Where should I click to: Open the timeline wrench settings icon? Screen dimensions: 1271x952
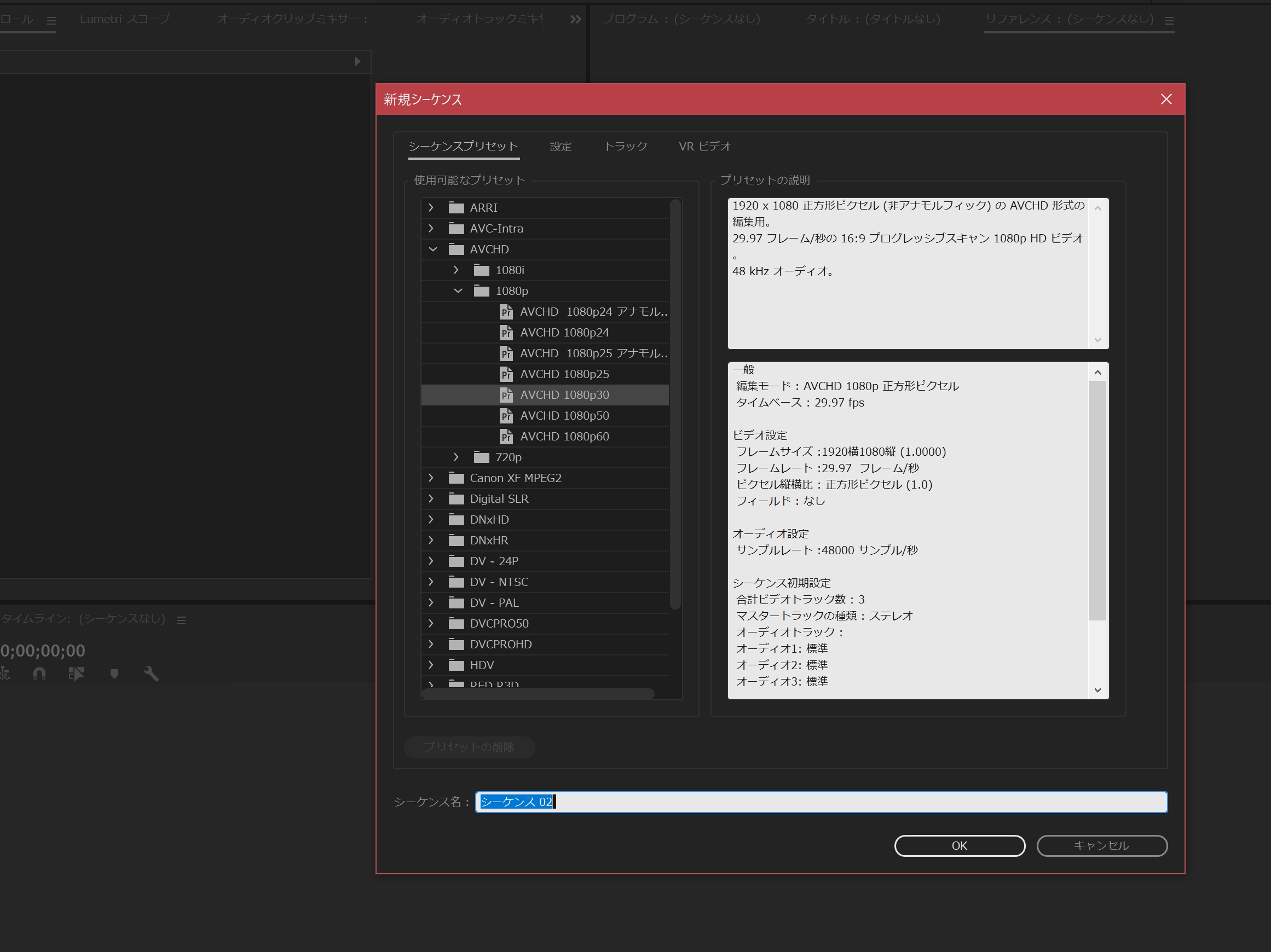pyautogui.click(x=151, y=674)
